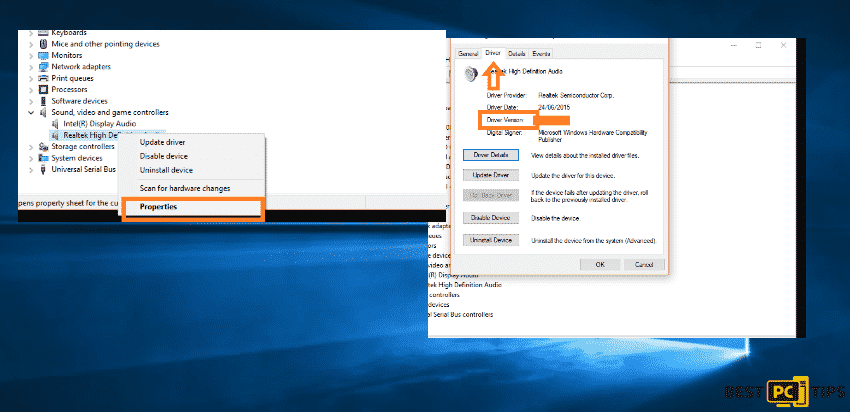The image size is (850, 412).
Task: Select the Monitors label
Action: (x=67, y=55)
